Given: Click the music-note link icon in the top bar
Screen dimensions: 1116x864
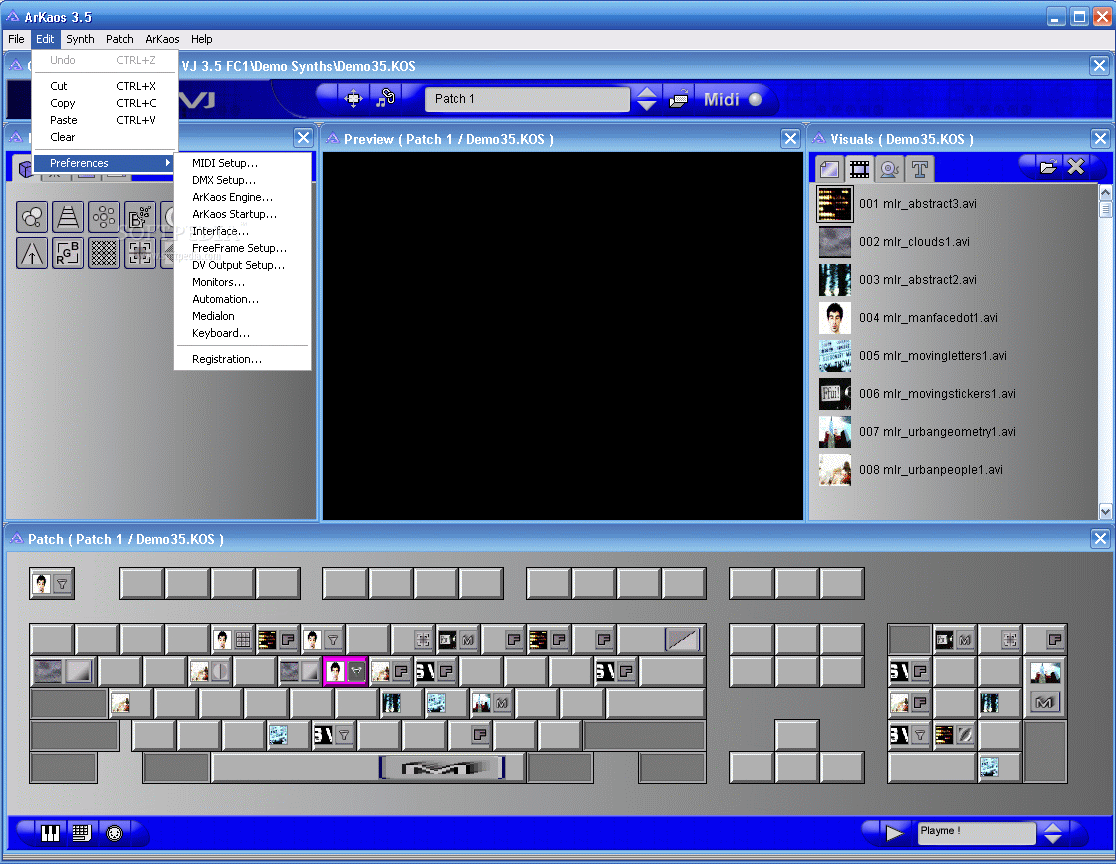Looking at the screenshot, I should pos(385,98).
